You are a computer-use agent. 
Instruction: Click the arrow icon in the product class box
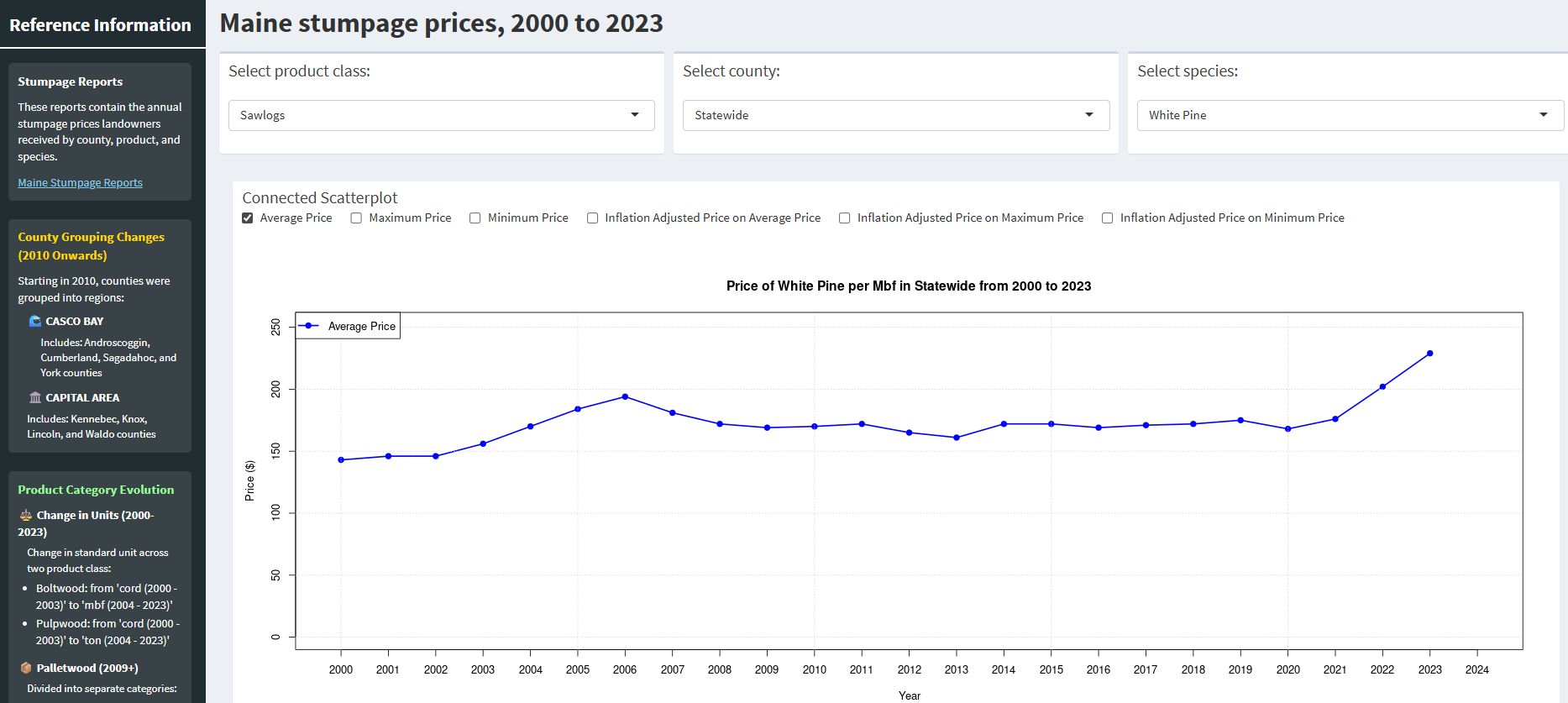click(x=635, y=115)
